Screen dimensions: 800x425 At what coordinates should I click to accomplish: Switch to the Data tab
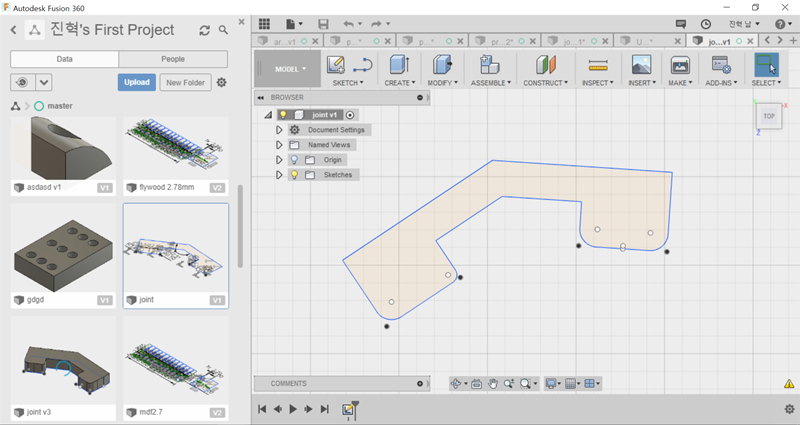pyautogui.click(x=64, y=59)
